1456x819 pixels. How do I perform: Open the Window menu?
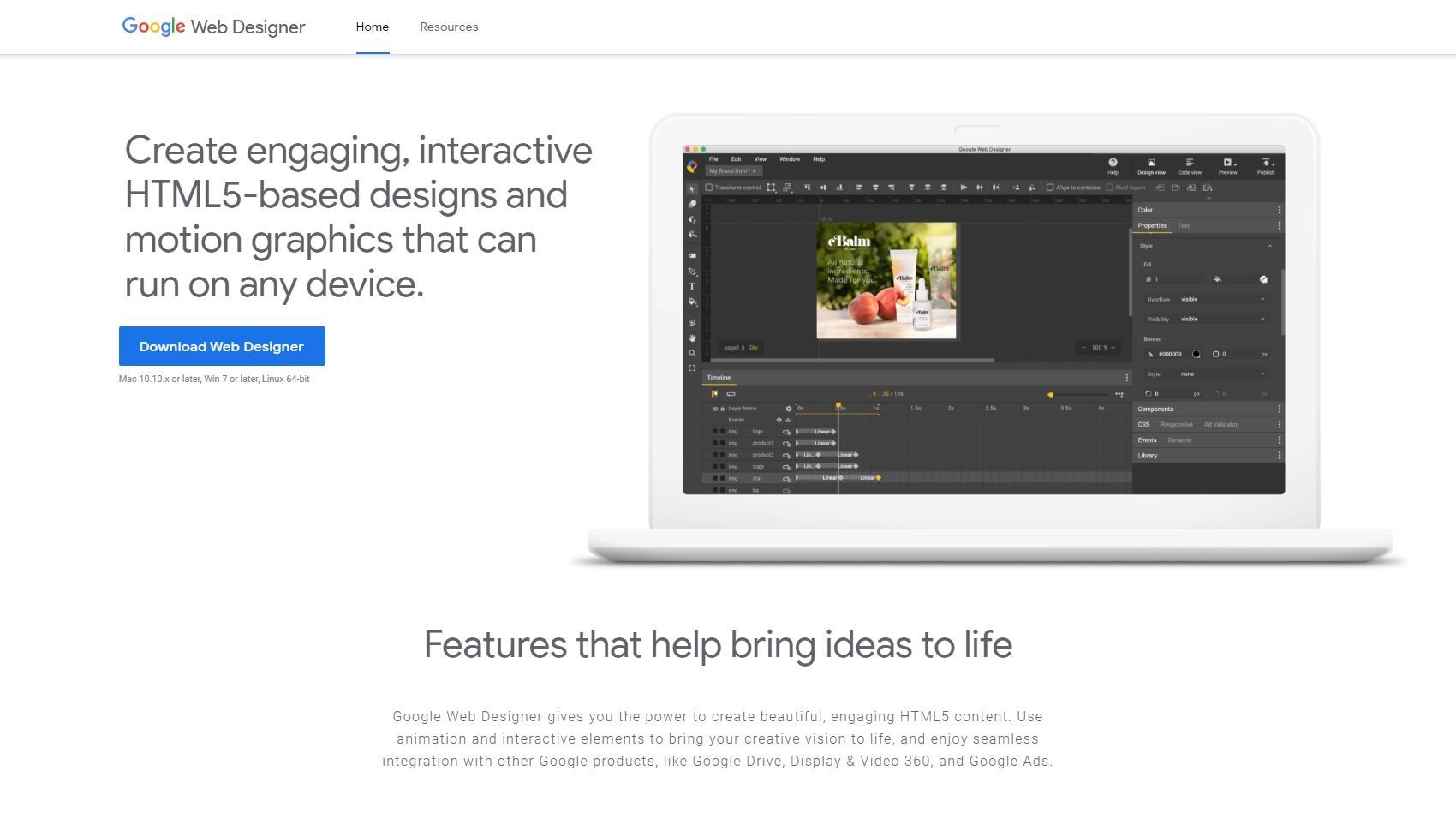point(790,159)
